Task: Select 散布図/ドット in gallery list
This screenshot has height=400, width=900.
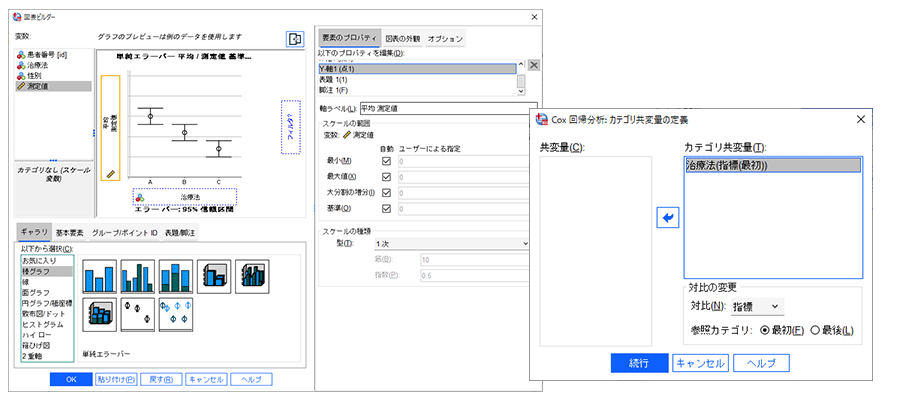Action: (x=46, y=313)
